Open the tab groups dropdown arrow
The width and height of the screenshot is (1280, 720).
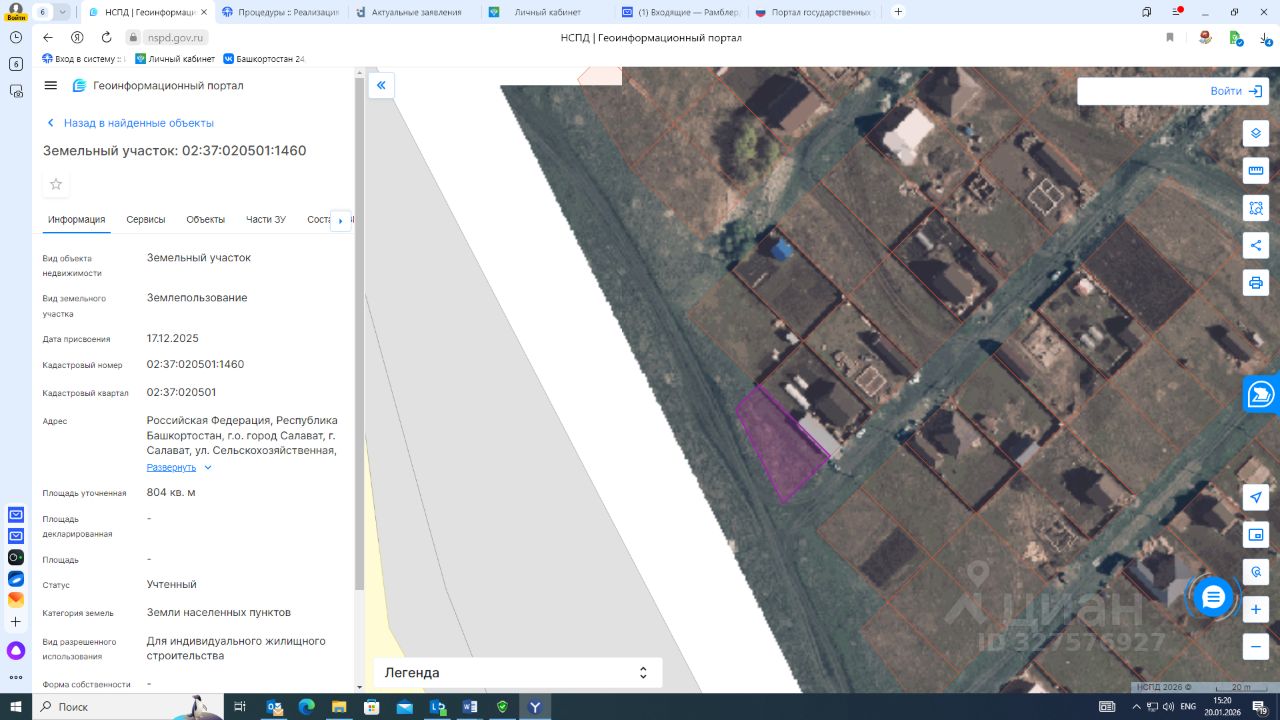tap(63, 12)
